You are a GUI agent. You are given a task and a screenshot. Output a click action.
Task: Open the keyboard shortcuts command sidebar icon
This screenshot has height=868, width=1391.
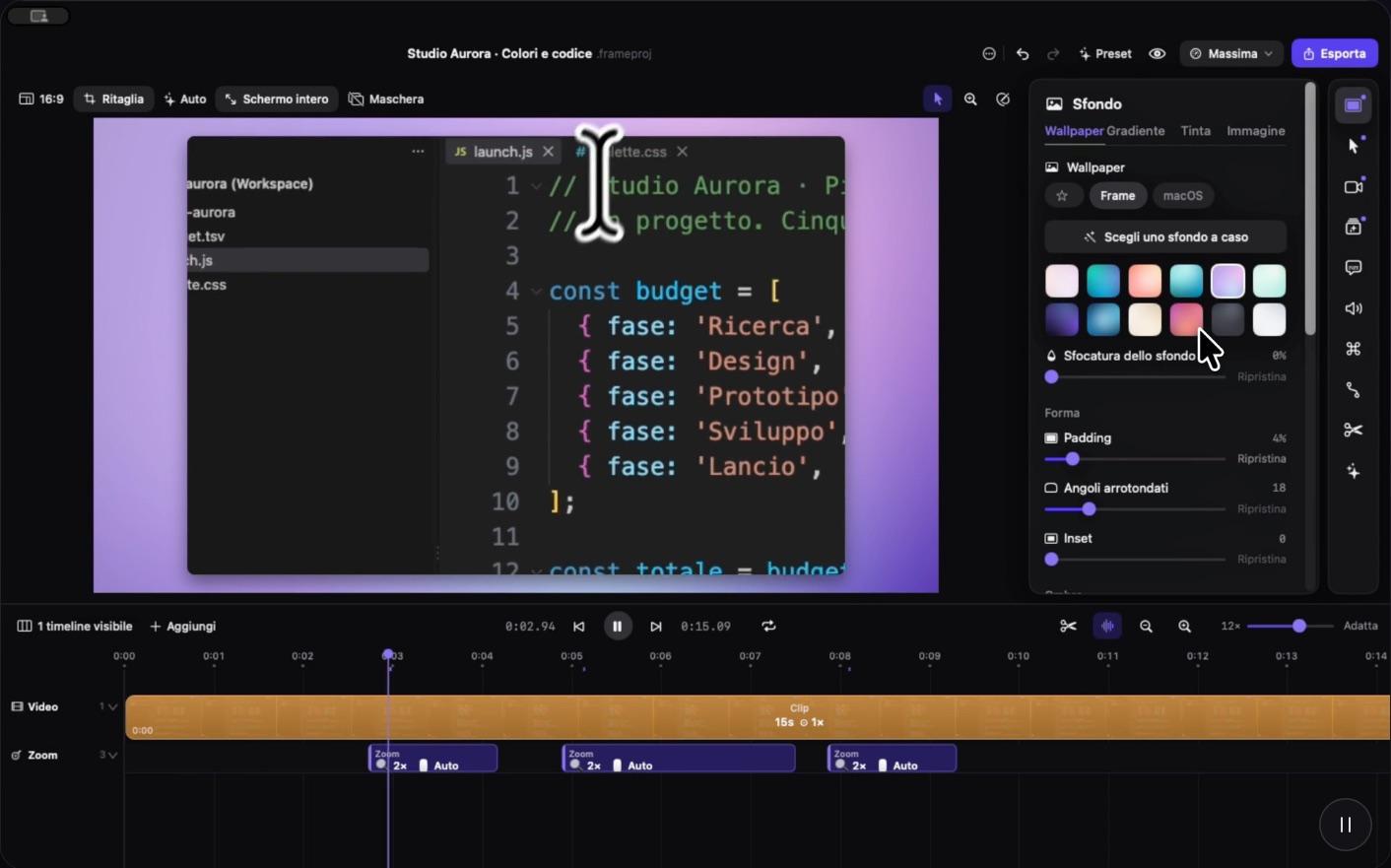(x=1354, y=349)
